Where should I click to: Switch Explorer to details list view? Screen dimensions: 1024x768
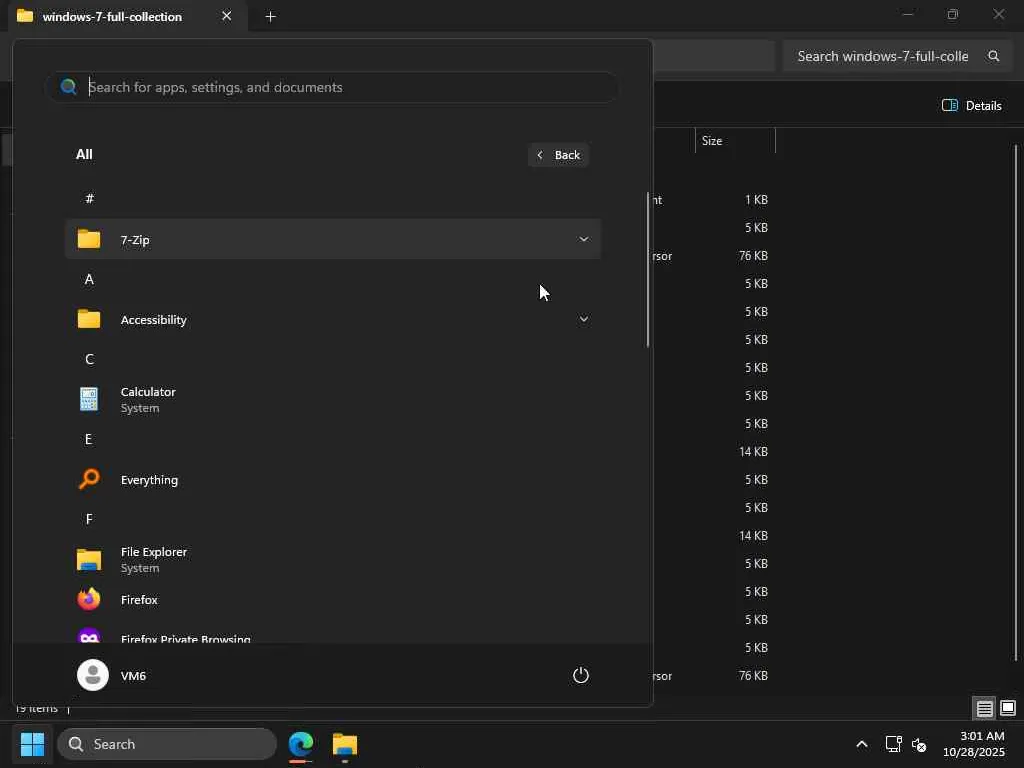point(984,708)
